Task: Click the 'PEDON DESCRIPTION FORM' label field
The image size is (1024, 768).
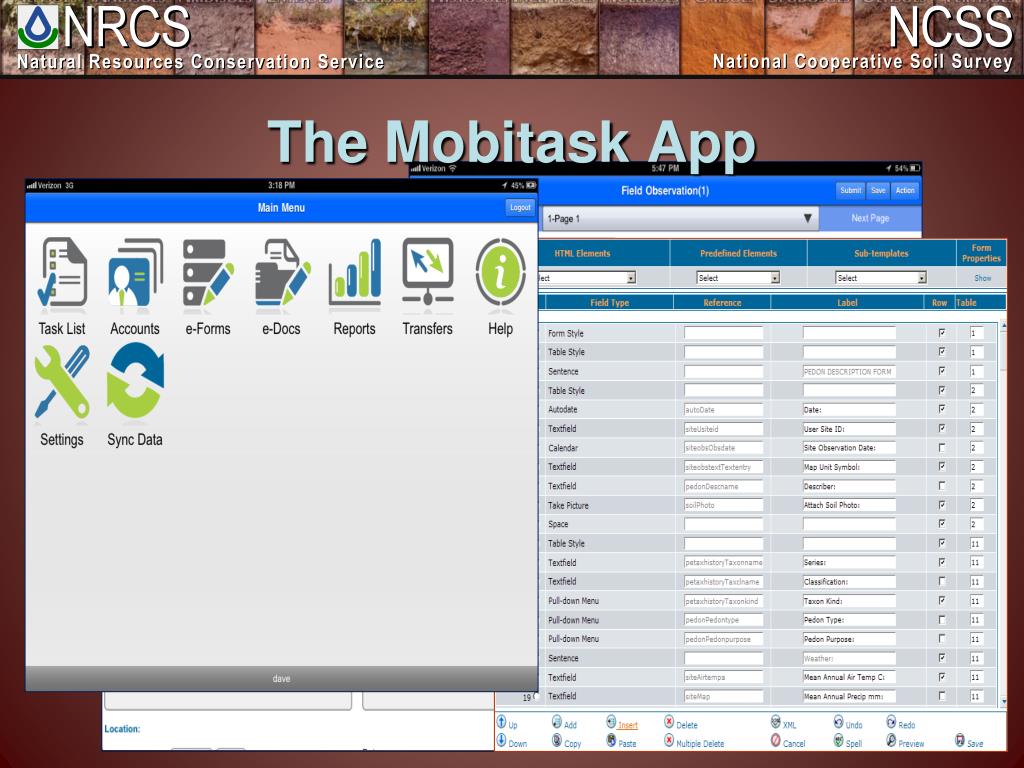Action: pyautogui.click(x=849, y=371)
